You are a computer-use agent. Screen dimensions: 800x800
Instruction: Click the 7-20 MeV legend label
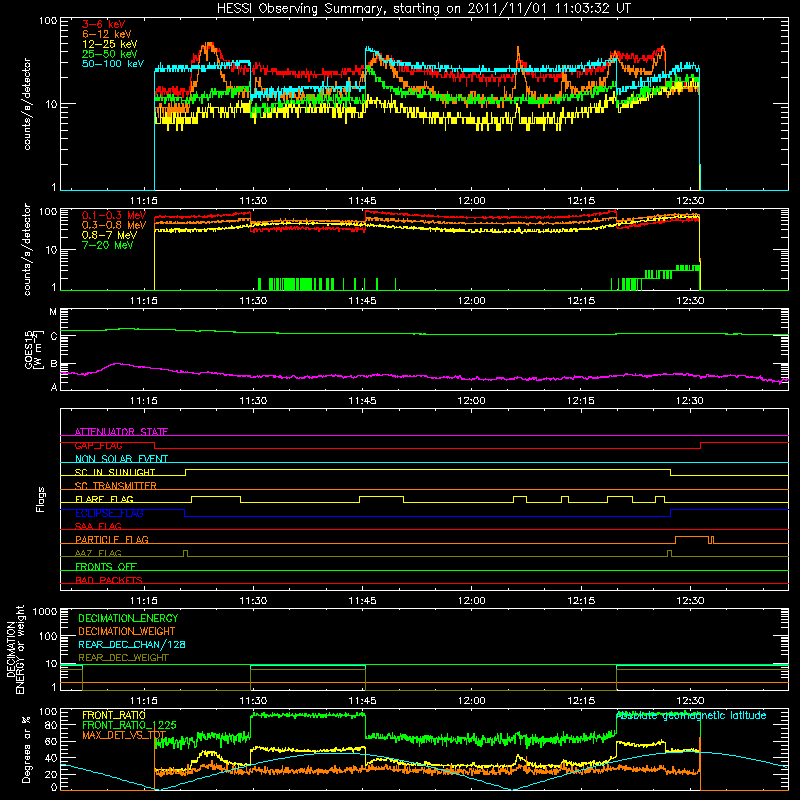pos(108,245)
